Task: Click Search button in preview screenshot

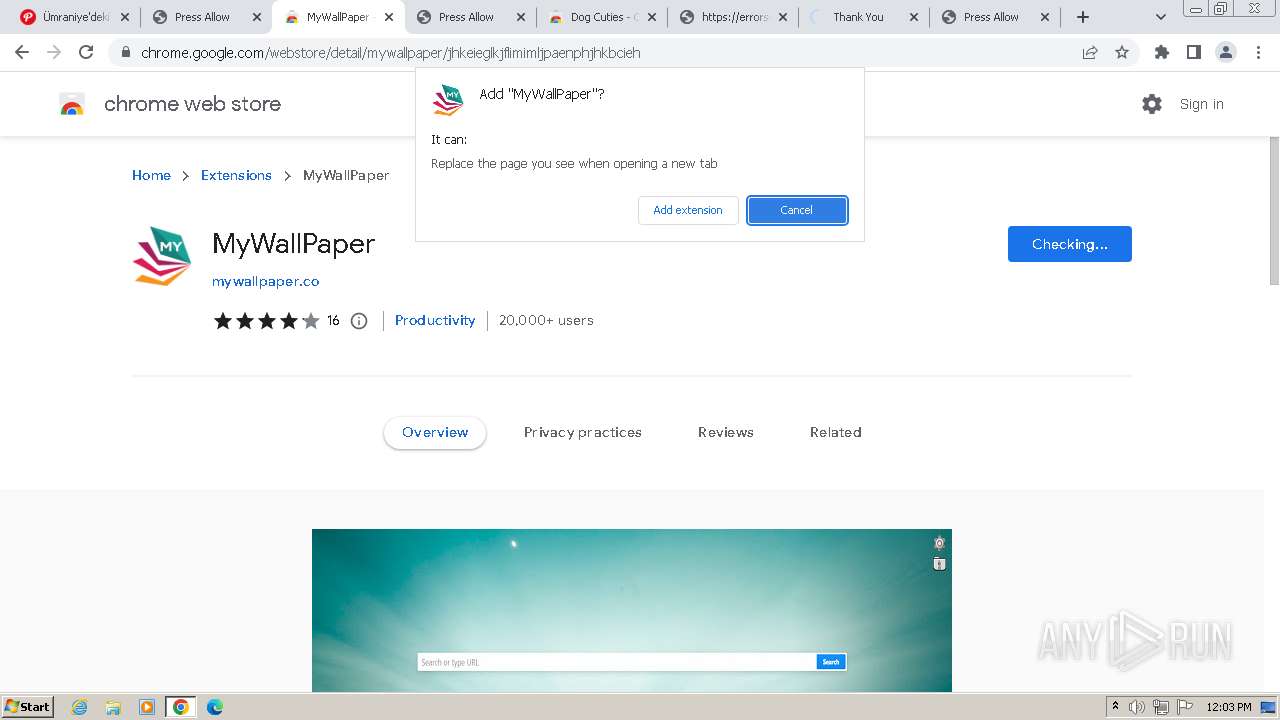Action: pos(831,662)
